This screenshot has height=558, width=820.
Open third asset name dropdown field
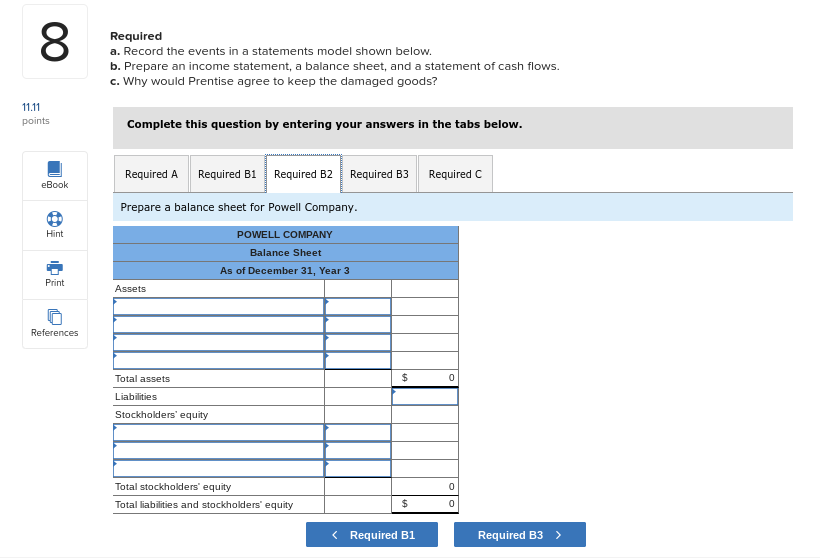coord(219,343)
